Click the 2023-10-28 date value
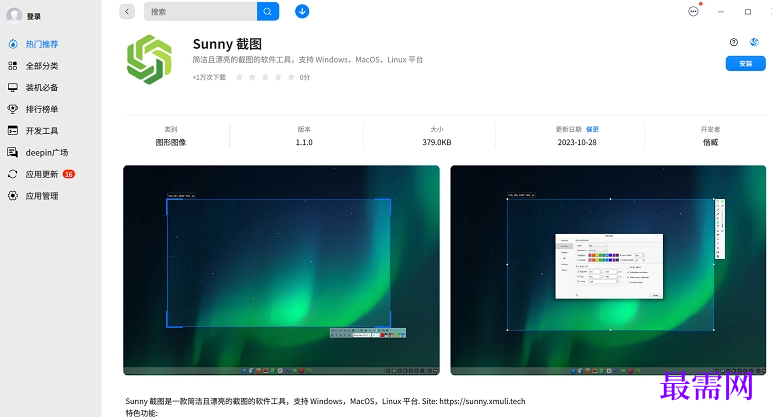 coord(577,142)
